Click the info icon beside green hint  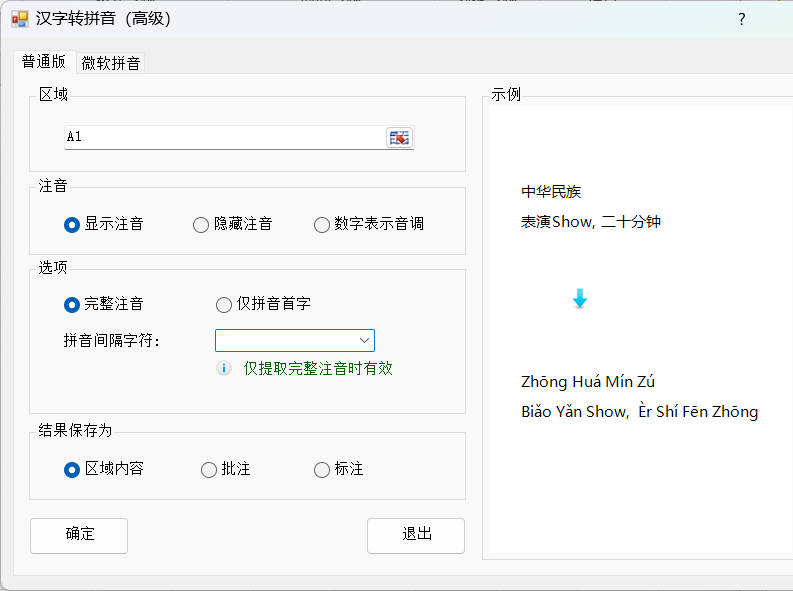click(x=225, y=368)
